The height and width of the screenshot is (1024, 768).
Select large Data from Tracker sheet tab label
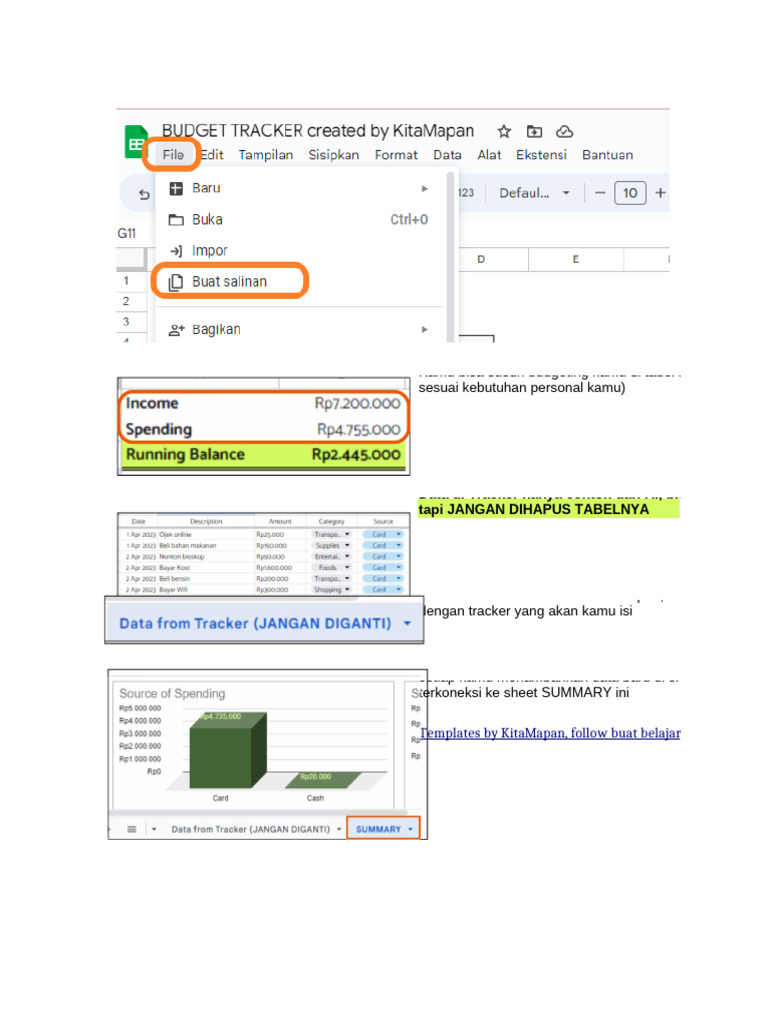coord(255,623)
